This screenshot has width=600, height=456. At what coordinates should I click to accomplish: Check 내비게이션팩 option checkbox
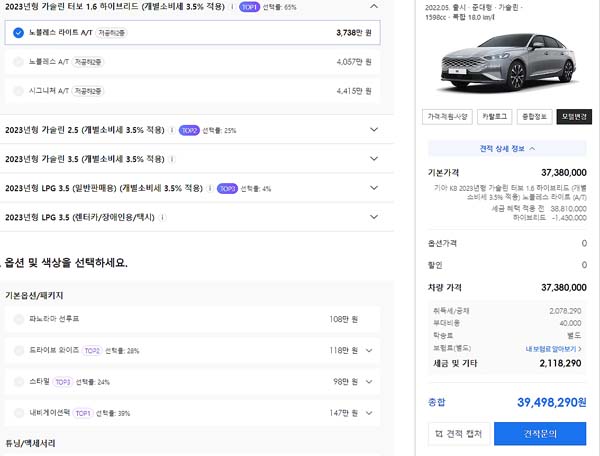click(18, 413)
